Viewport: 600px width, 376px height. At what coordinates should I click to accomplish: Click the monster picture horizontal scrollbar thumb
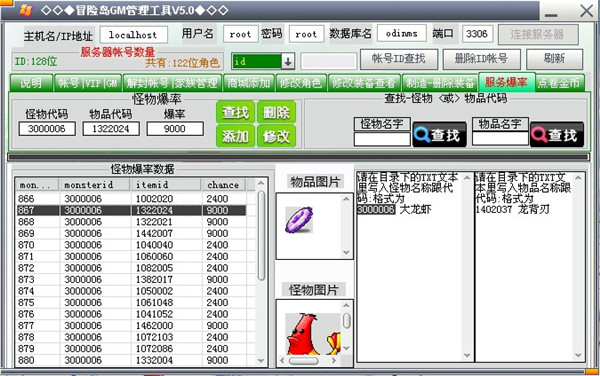(303, 360)
